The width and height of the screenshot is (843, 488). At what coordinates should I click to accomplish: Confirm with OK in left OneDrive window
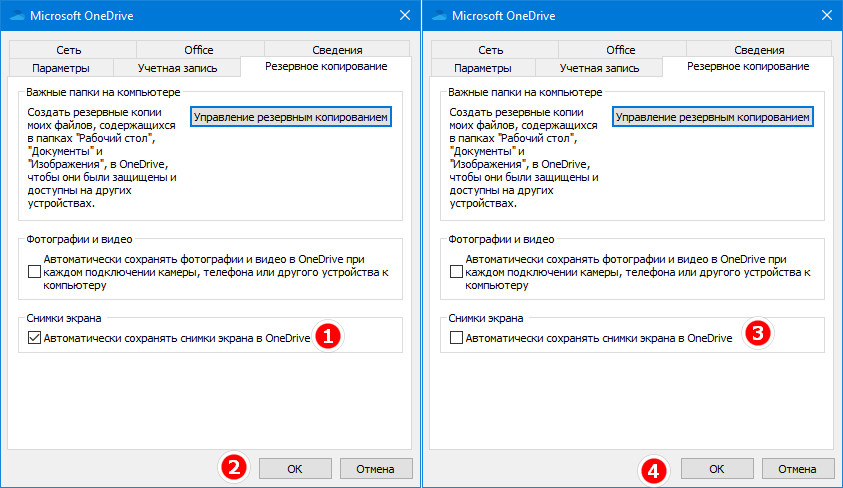tap(295, 469)
